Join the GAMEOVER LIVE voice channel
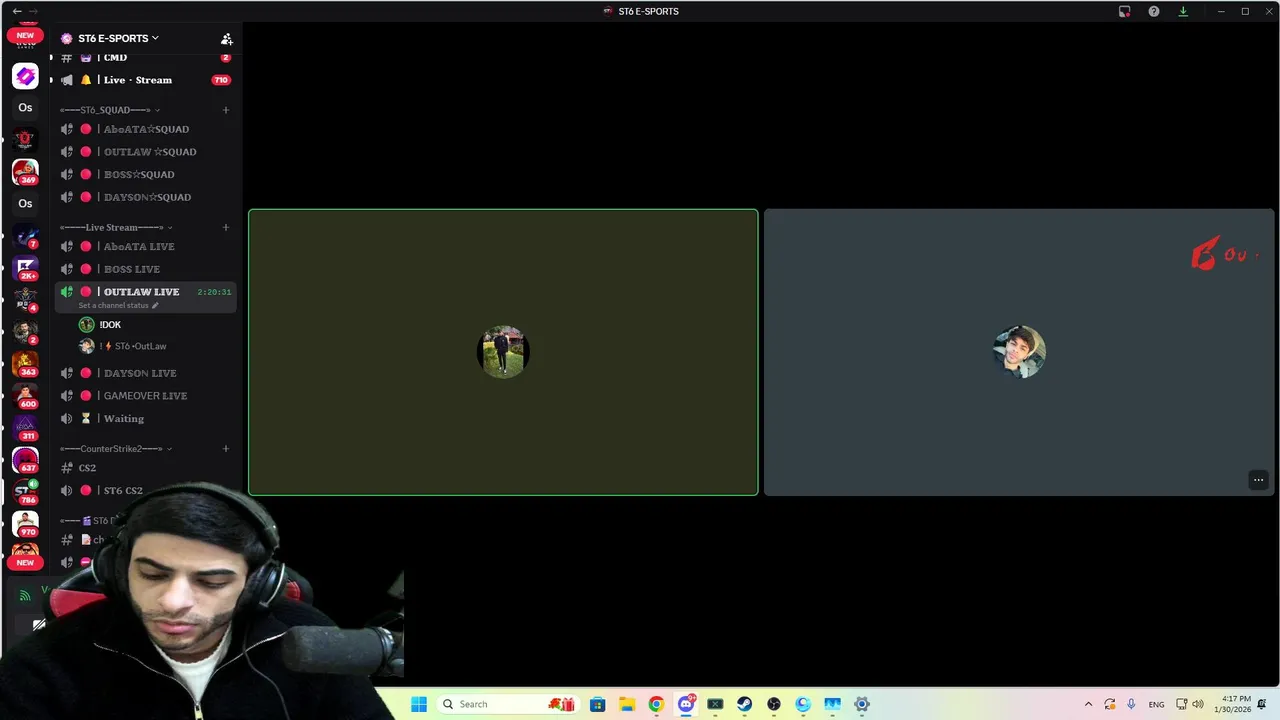Viewport: 1280px width, 720px height. coord(145,396)
